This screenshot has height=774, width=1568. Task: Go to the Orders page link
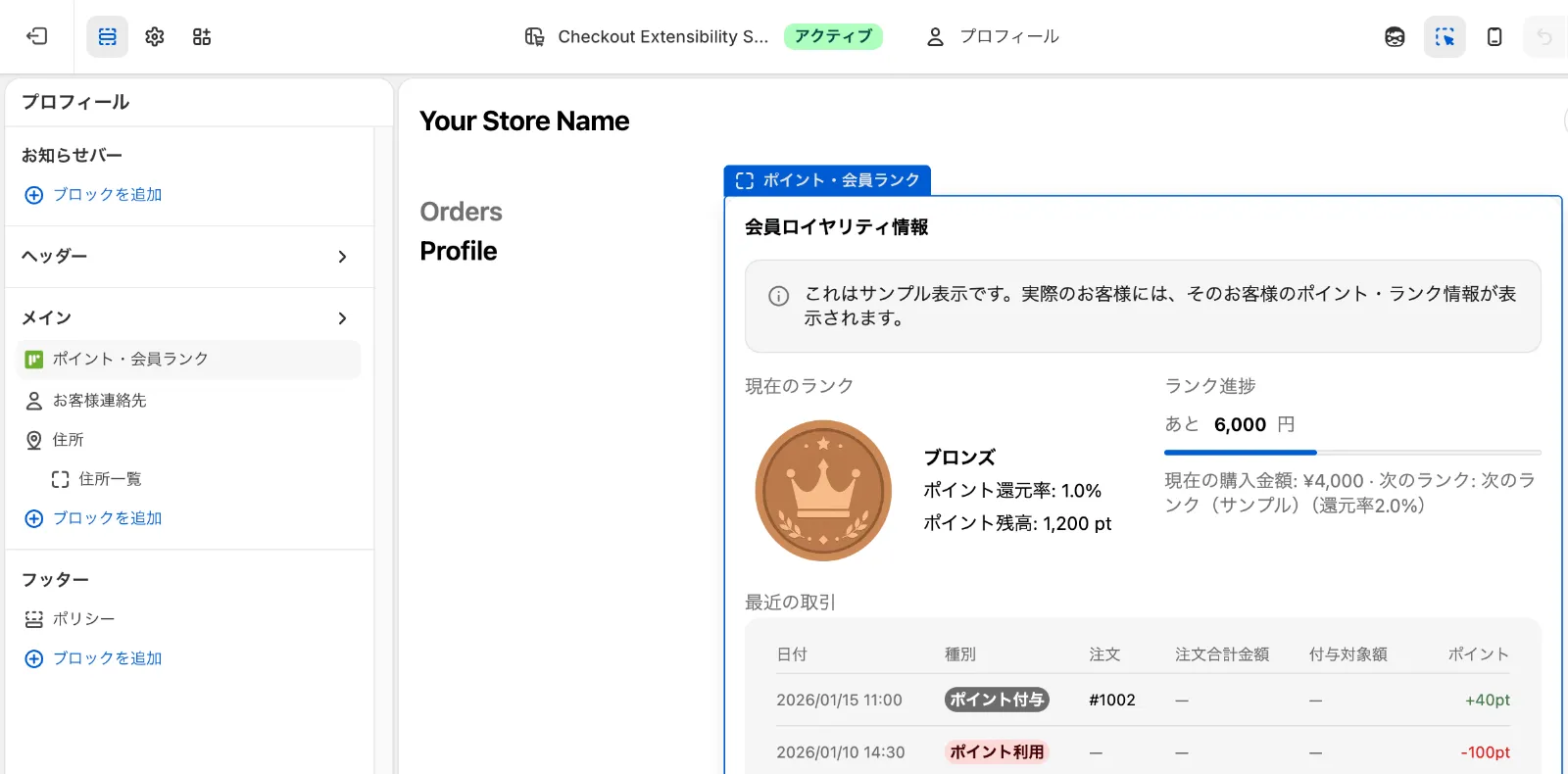pos(461,212)
